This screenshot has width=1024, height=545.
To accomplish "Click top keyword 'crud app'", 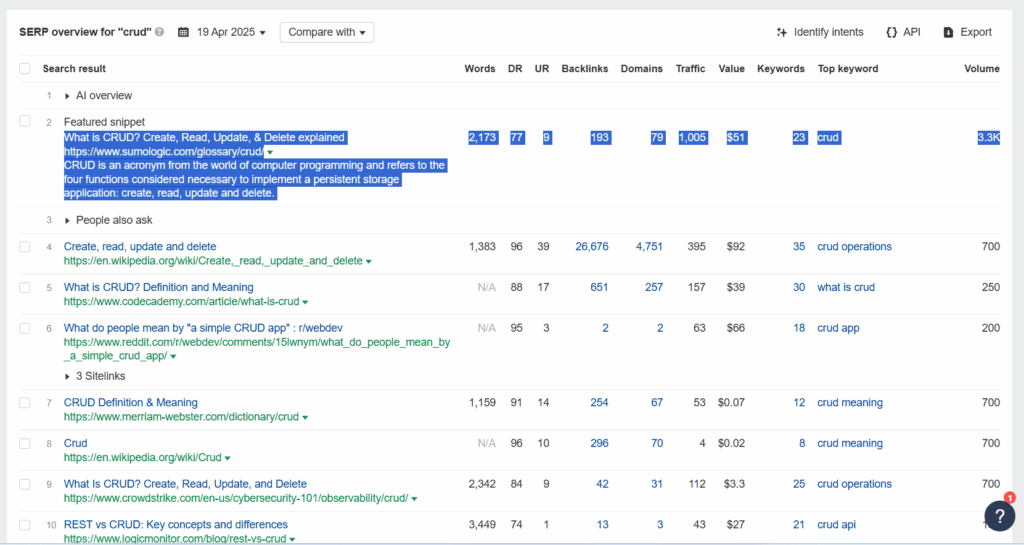I will pyautogui.click(x=838, y=328).
